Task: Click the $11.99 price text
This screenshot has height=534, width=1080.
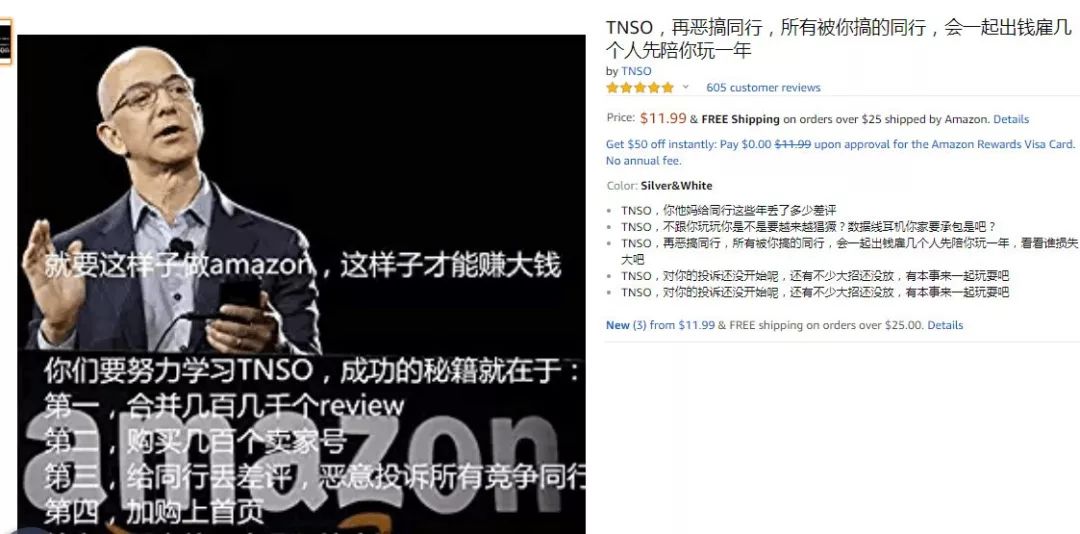Action: [663, 118]
